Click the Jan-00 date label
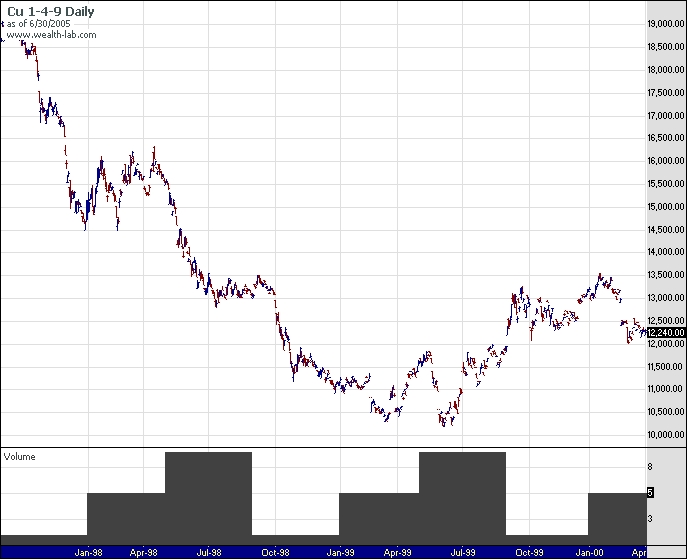Viewport: 687px width, 559px height. pos(590,551)
